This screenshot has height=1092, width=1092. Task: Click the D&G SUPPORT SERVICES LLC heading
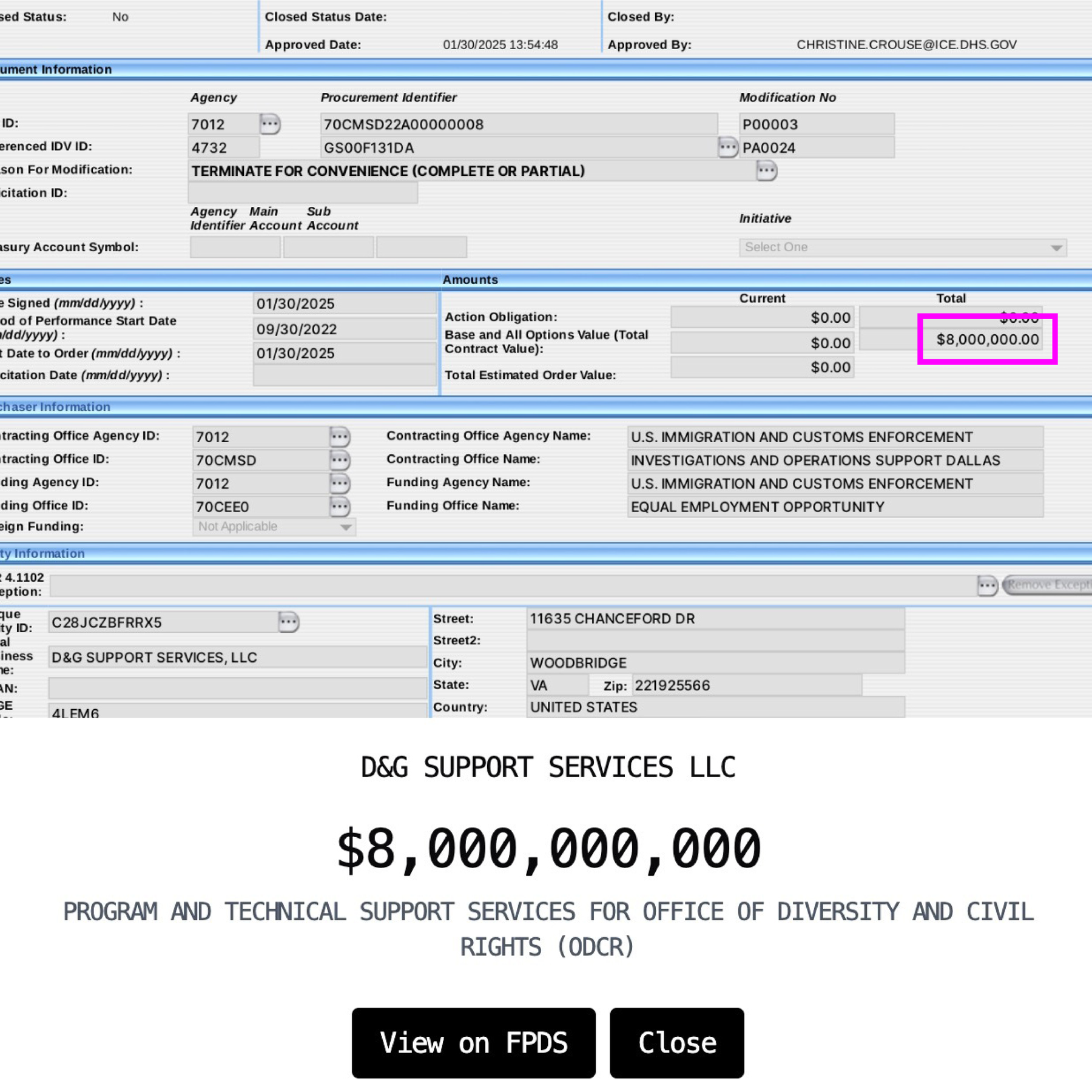point(548,767)
